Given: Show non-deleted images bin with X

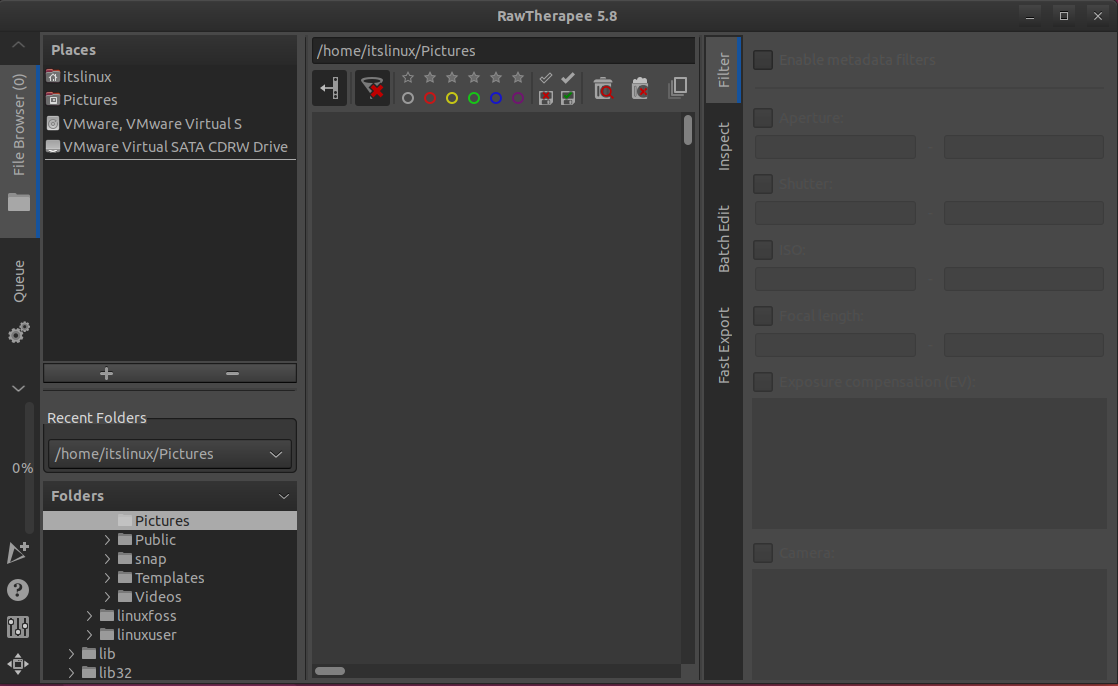Looking at the screenshot, I should (x=640, y=88).
